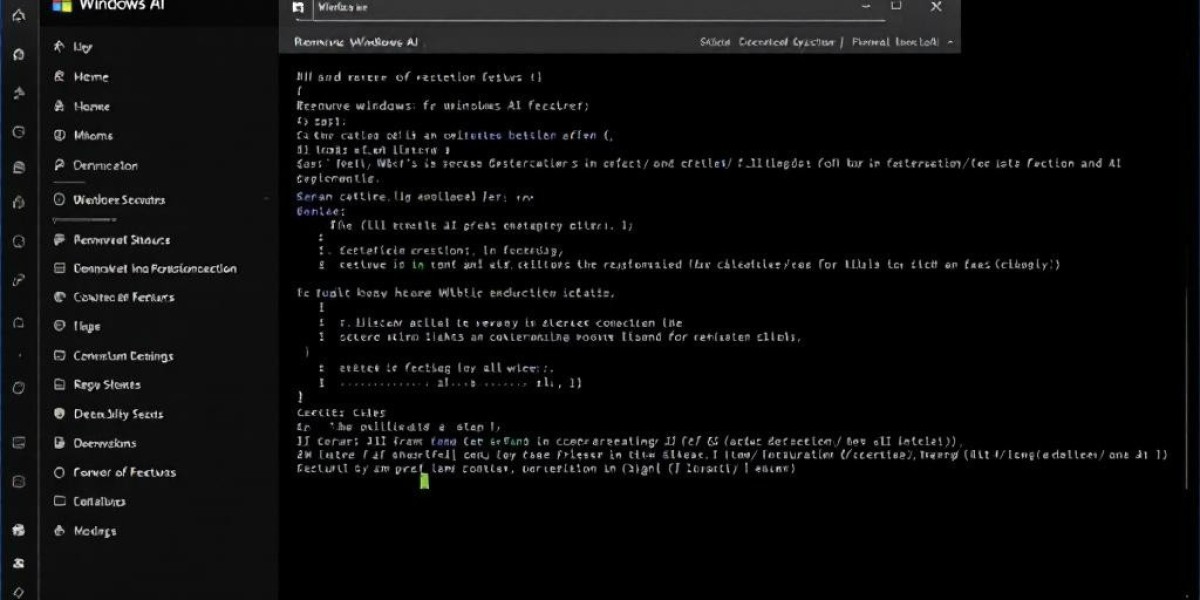Click the icon beside Common Settings entry
This screenshot has height=600, width=1200.
click(58, 356)
